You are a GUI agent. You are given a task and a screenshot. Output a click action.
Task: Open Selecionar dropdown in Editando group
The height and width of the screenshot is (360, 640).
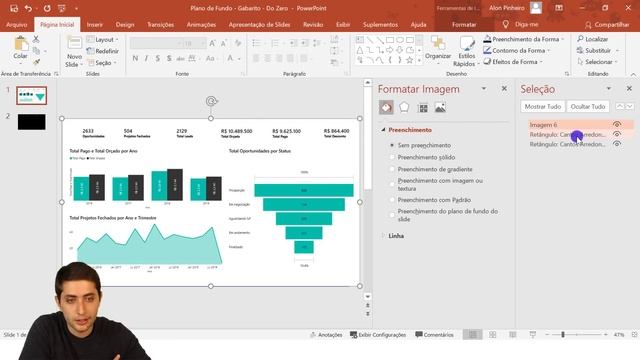598,62
